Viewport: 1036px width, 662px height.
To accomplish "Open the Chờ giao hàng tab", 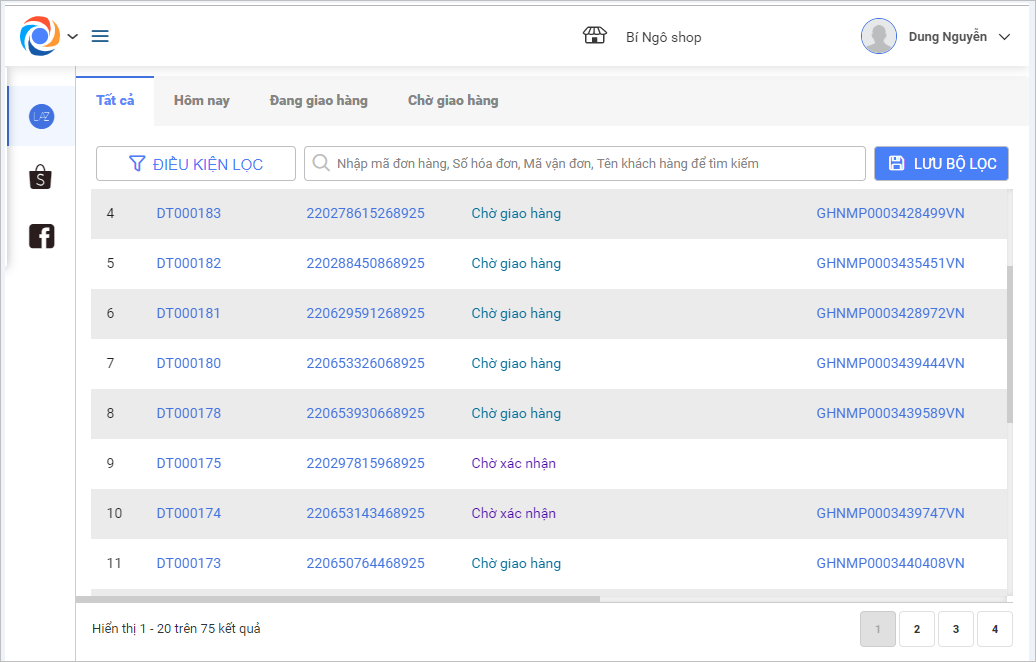I will point(453,100).
